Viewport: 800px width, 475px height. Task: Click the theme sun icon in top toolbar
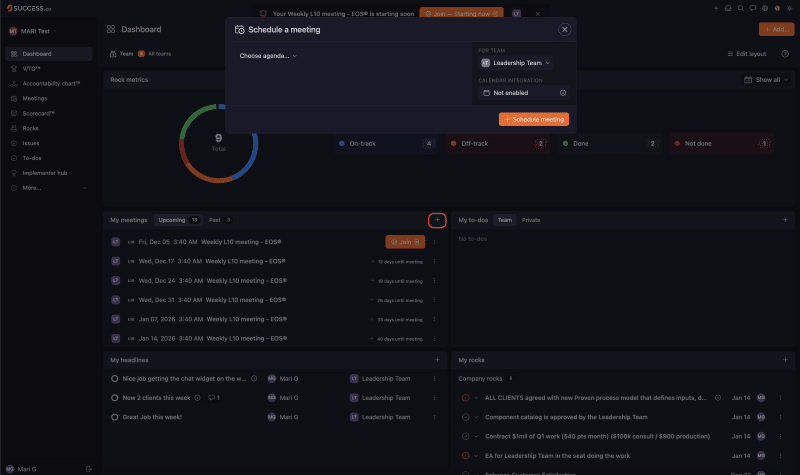[x=789, y=8]
